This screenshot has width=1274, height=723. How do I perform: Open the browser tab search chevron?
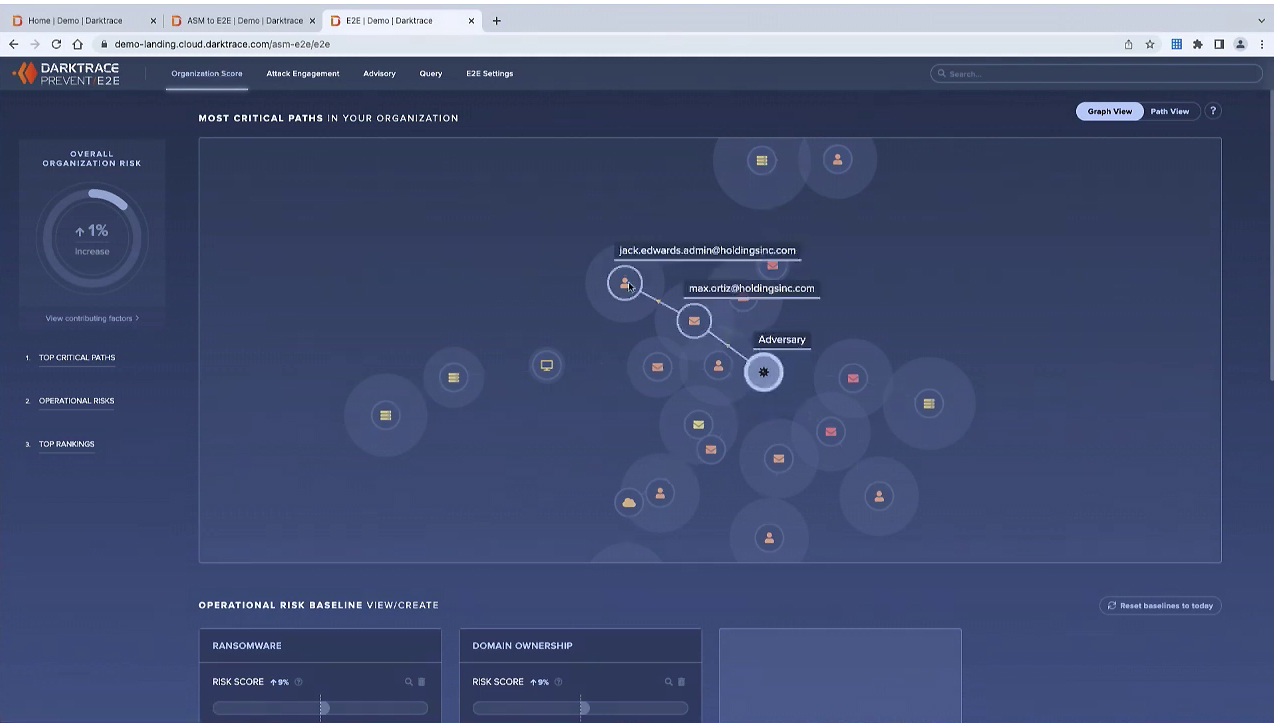click(x=1261, y=20)
